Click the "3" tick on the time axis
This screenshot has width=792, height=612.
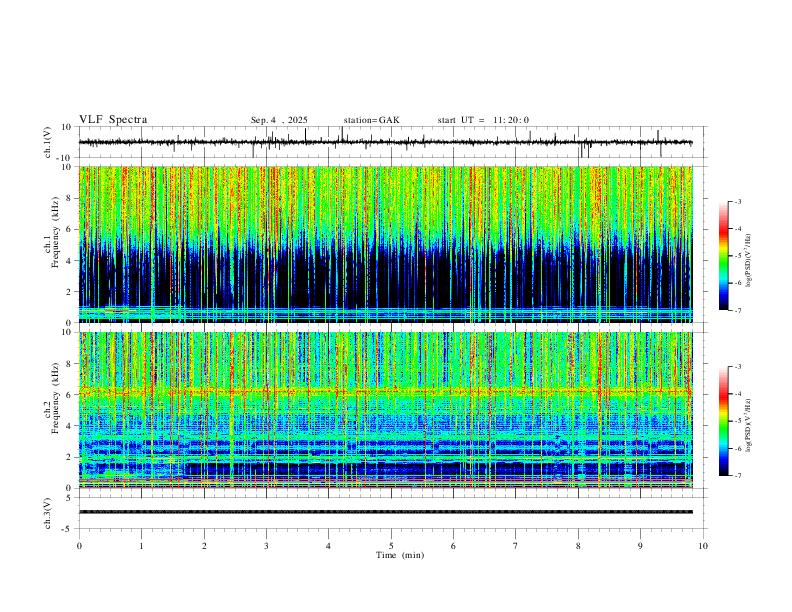click(x=266, y=546)
